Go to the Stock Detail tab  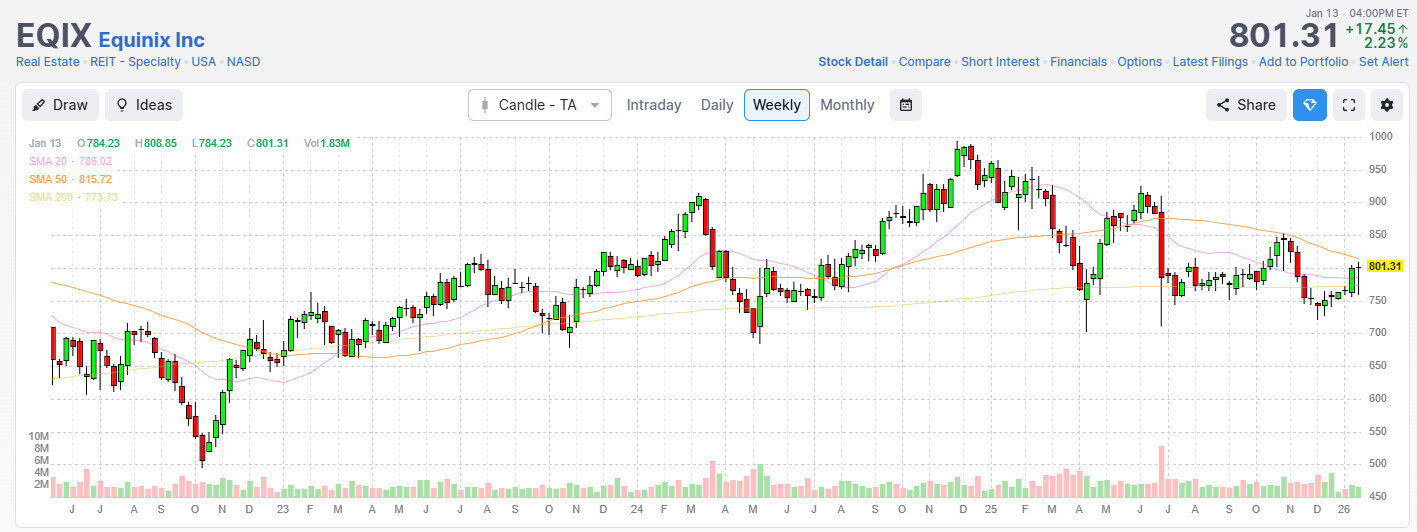(852, 62)
